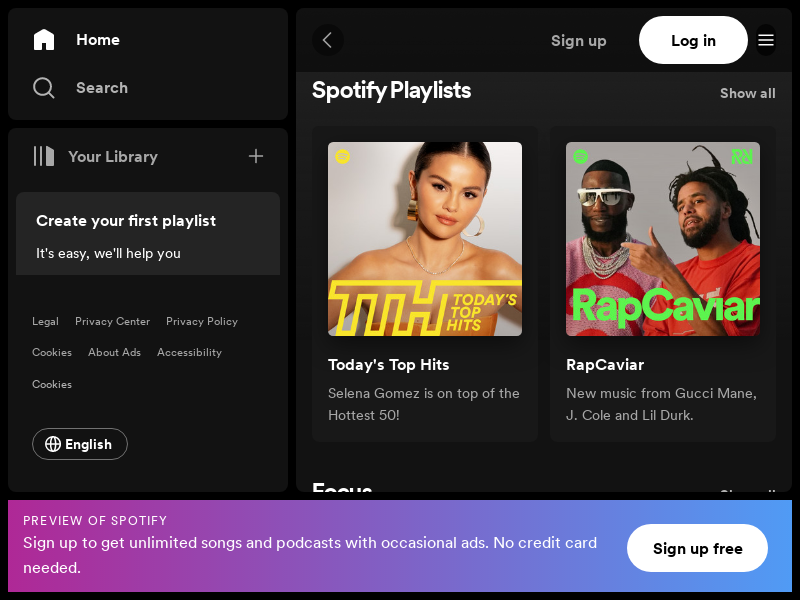Click the Sign up free button
This screenshot has width=800, height=600.
[x=697, y=548]
